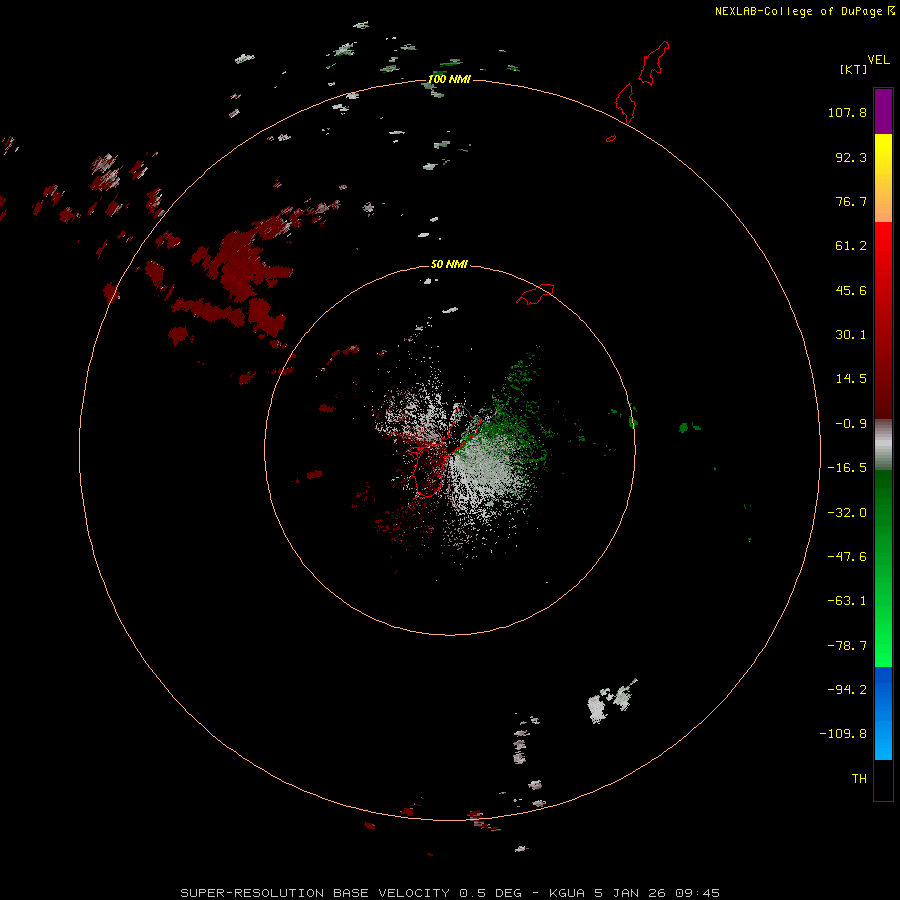Click the -16.5 legend value
The height and width of the screenshot is (900, 900).
847,468
